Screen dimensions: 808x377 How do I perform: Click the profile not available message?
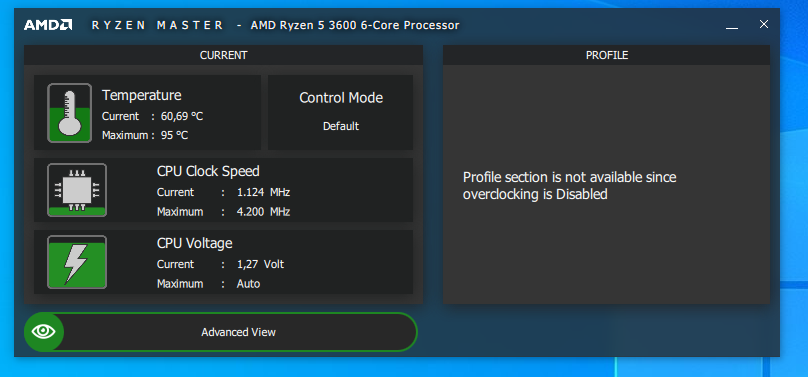pyautogui.click(x=569, y=186)
